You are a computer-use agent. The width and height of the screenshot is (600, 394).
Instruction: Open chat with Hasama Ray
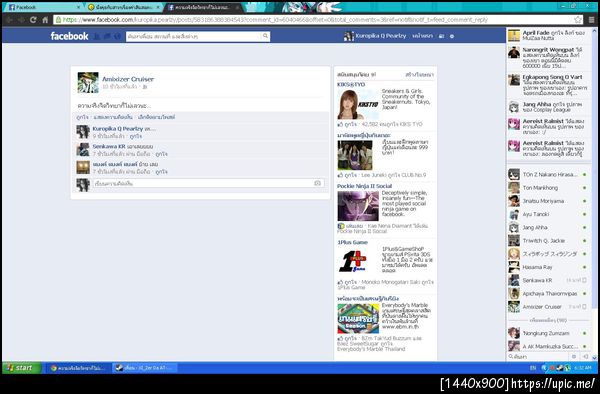(548, 267)
